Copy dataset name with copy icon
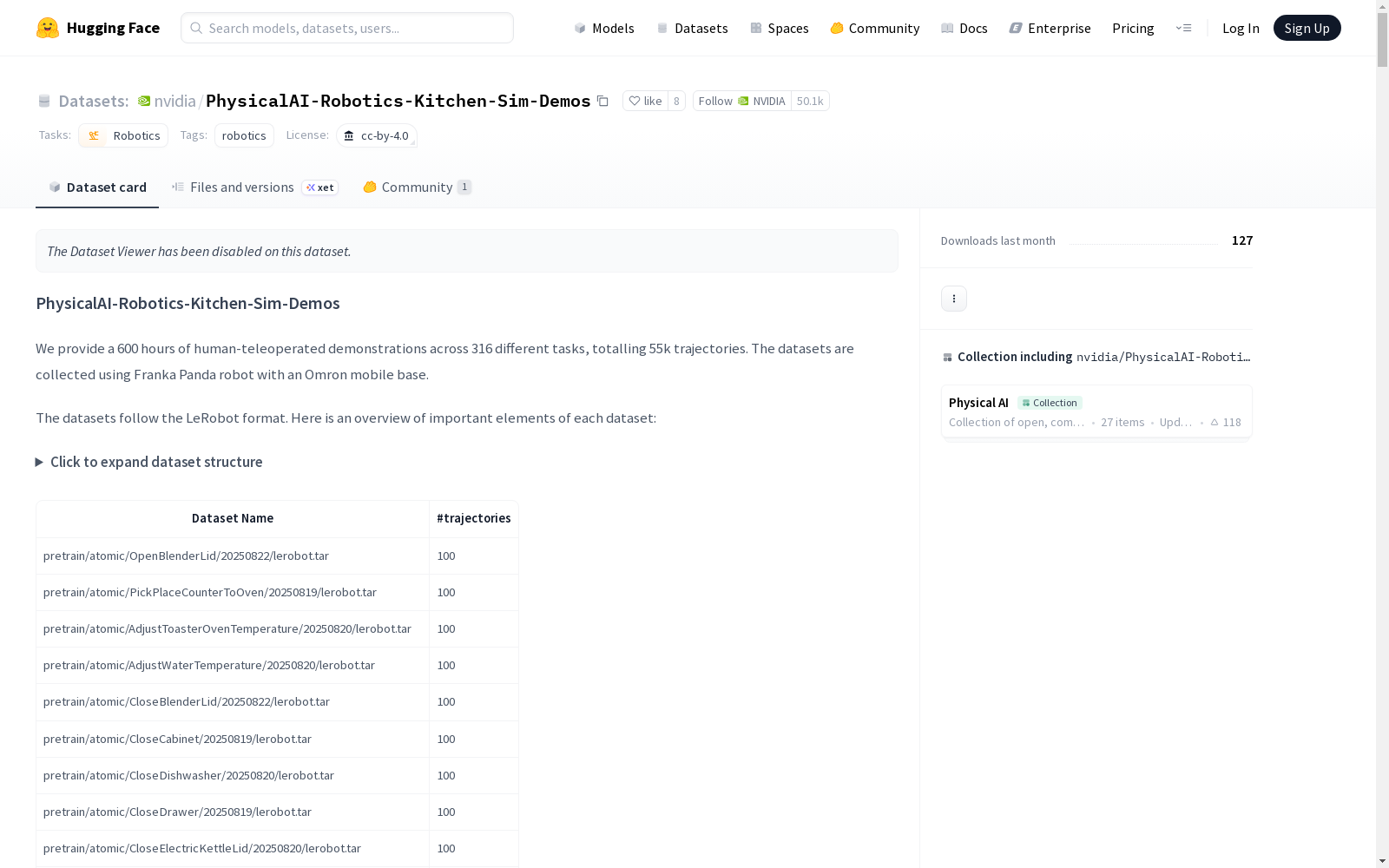The height and width of the screenshot is (868, 1389). click(x=602, y=101)
